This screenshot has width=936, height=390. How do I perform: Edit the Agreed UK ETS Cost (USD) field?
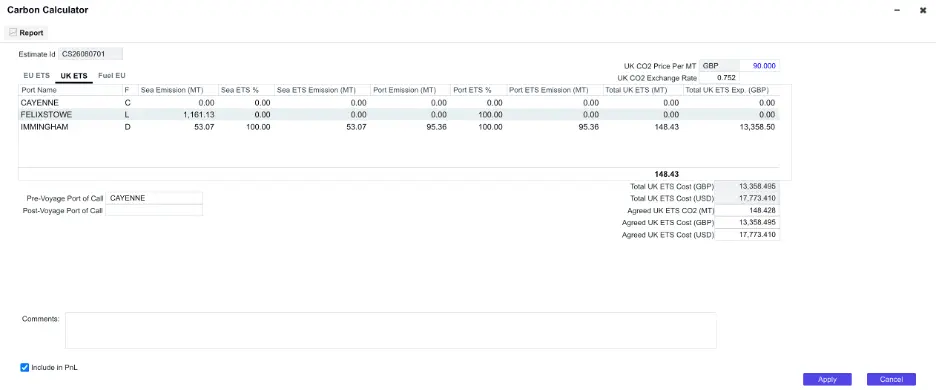[747, 235]
